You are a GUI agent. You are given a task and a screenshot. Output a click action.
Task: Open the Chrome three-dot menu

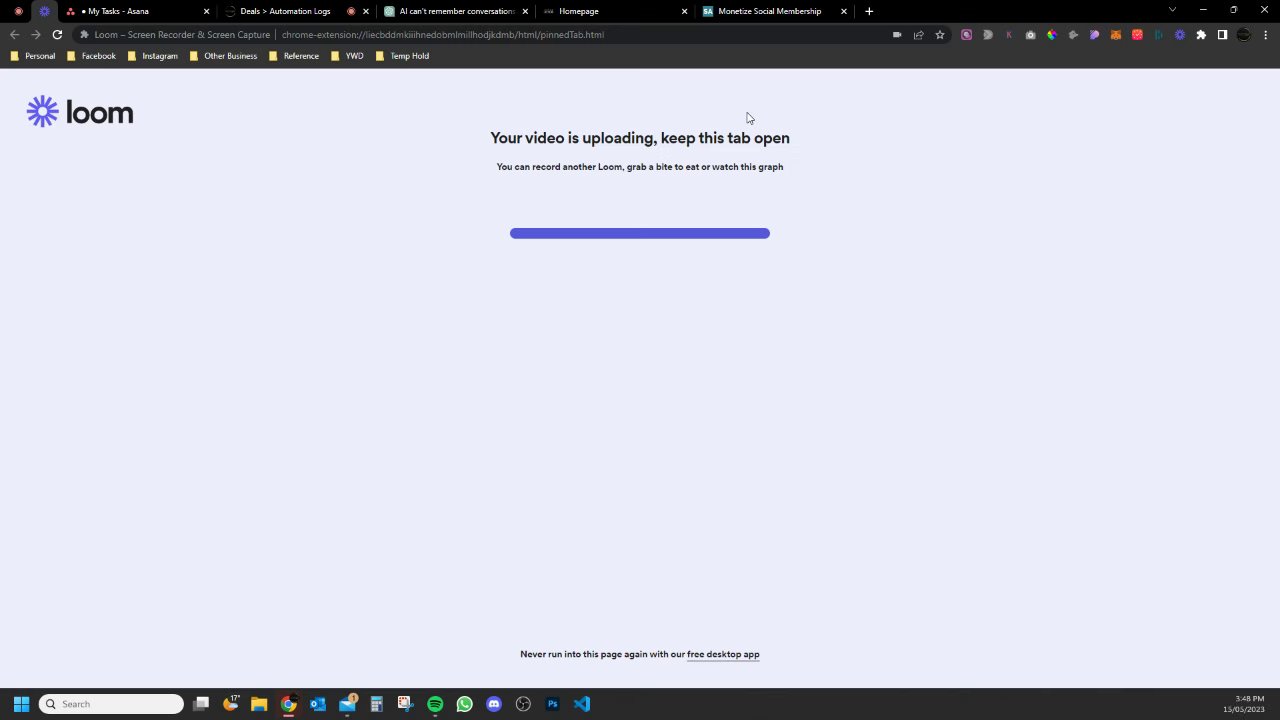(1265, 35)
